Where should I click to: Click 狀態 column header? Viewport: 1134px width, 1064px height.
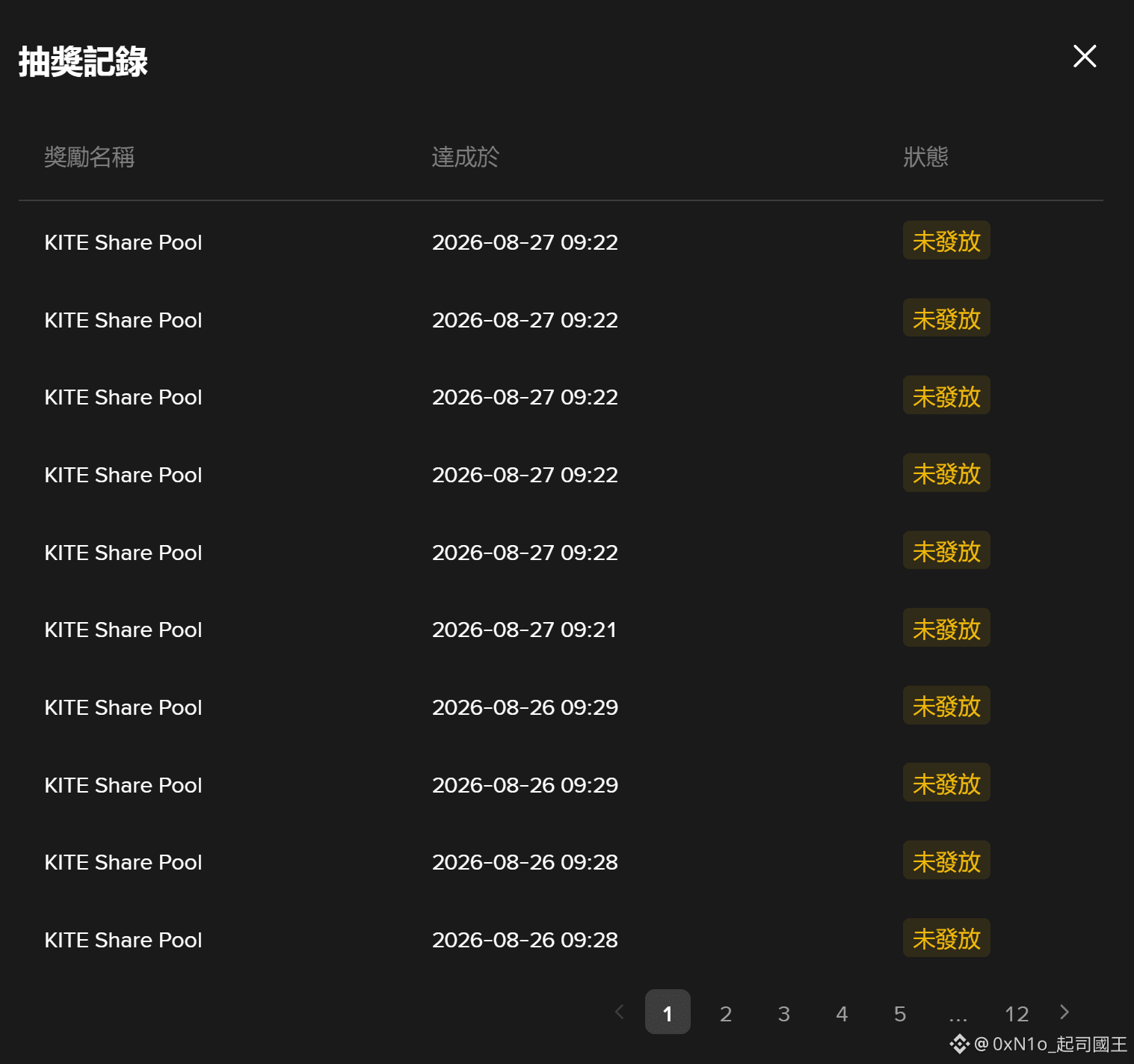point(925,157)
